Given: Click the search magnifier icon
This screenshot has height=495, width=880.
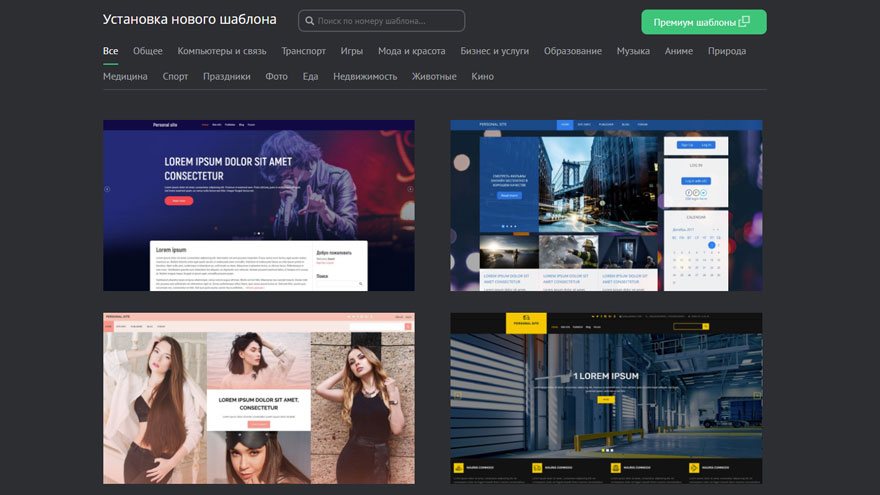Looking at the screenshot, I should click(x=309, y=21).
